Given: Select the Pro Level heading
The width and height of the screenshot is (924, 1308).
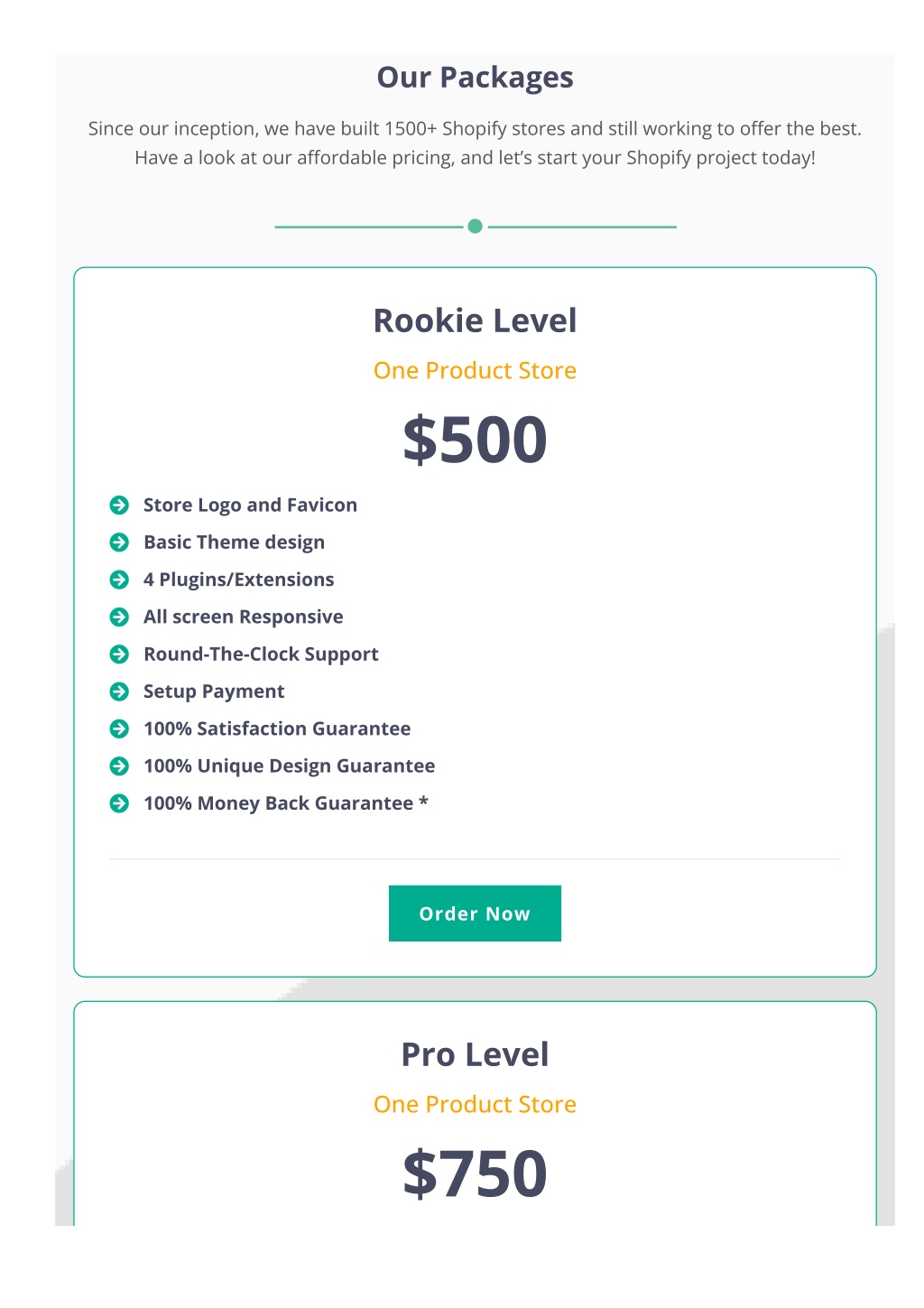Looking at the screenshot, I should coord(475,1055).
